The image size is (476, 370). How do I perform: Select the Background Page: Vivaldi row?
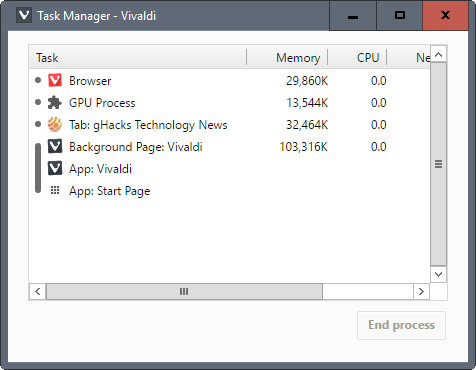coord(229,147)
